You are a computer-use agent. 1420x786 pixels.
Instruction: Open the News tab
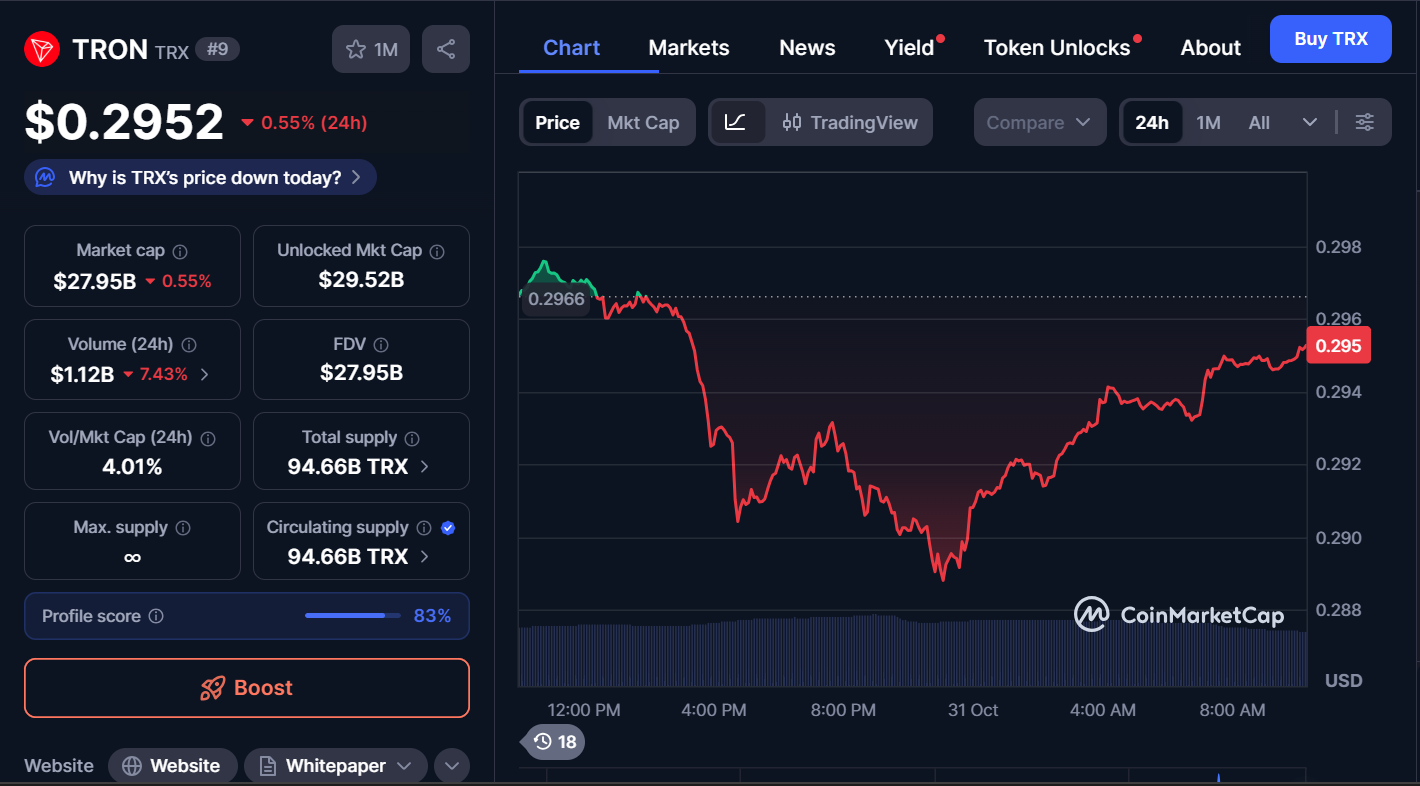click(807, 47)
